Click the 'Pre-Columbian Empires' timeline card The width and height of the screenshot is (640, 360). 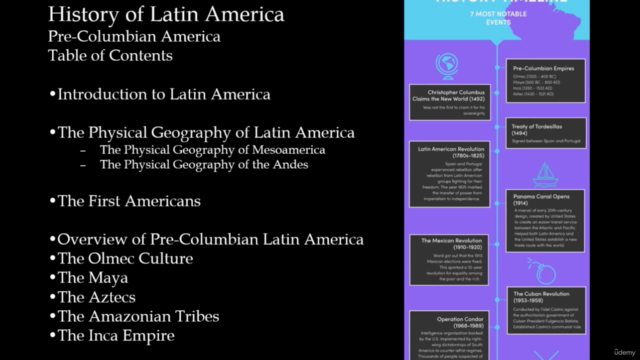click(546, 81)
